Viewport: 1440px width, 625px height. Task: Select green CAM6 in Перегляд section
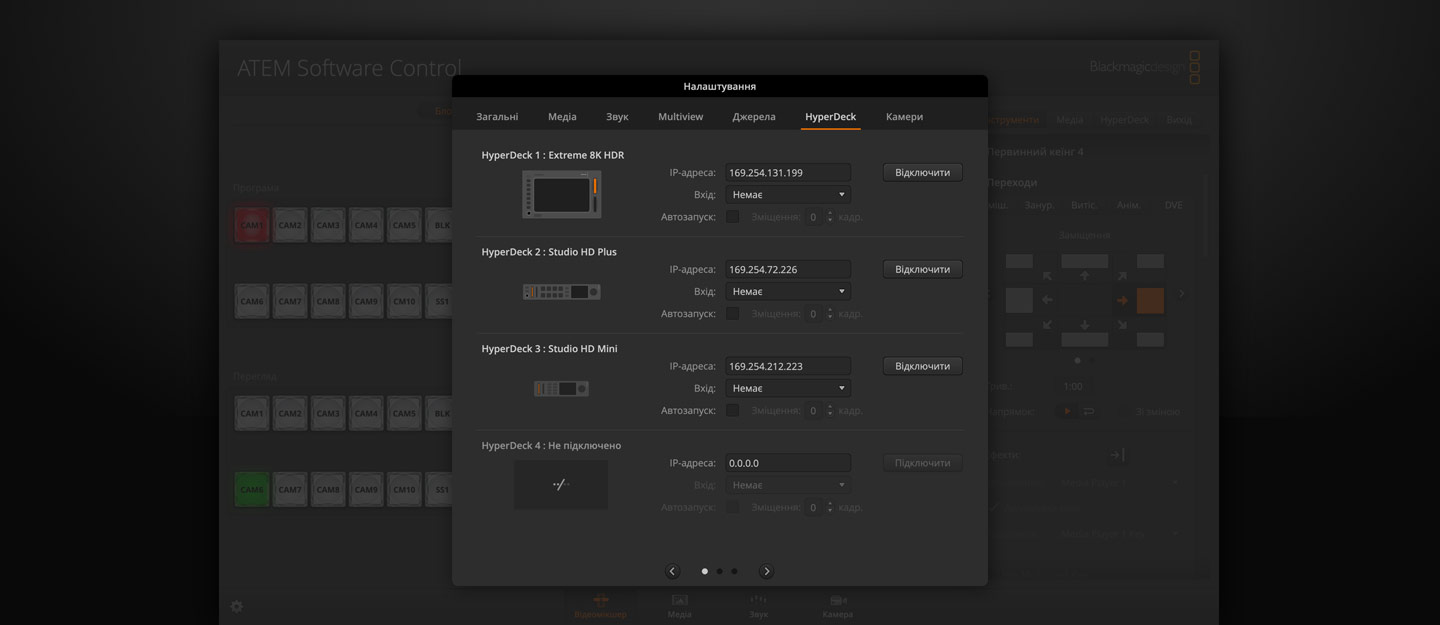[252, 489]
